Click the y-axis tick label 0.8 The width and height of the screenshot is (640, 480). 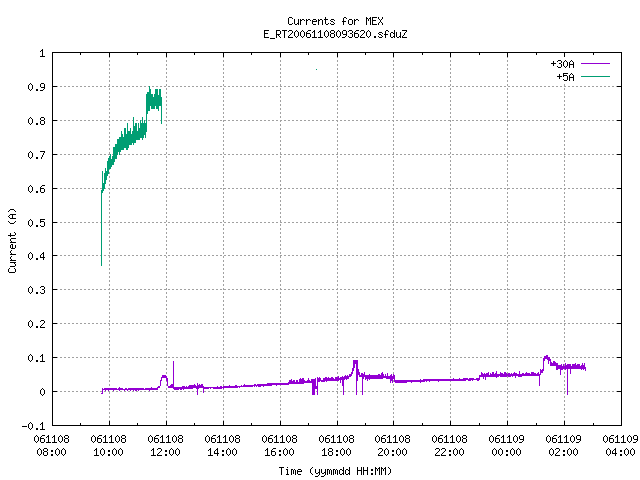click(x=36, y=121)
